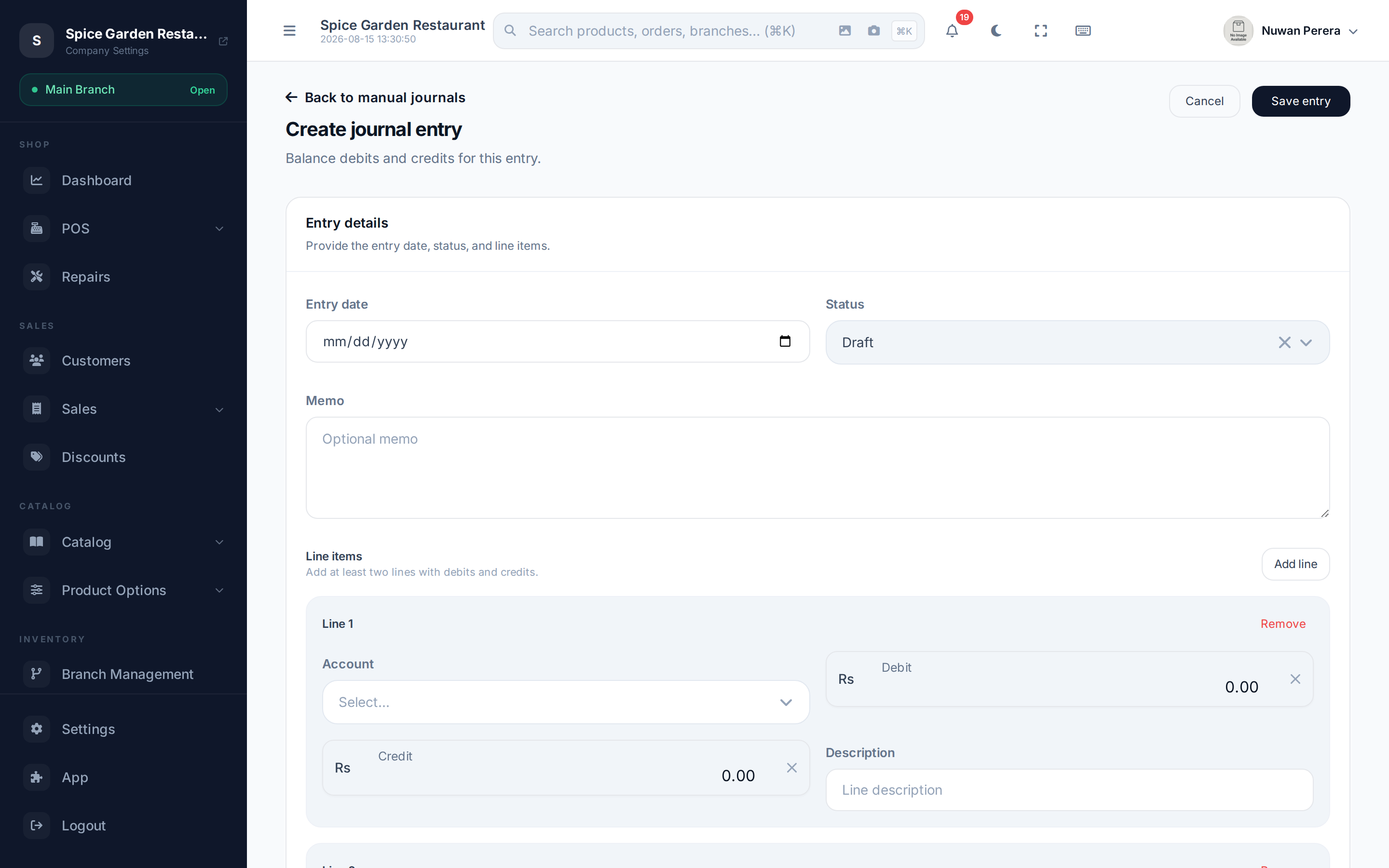1389x868 pixels.
Task: Clear Line 1 Debit amount
Action: click(x=1295, y=679)
